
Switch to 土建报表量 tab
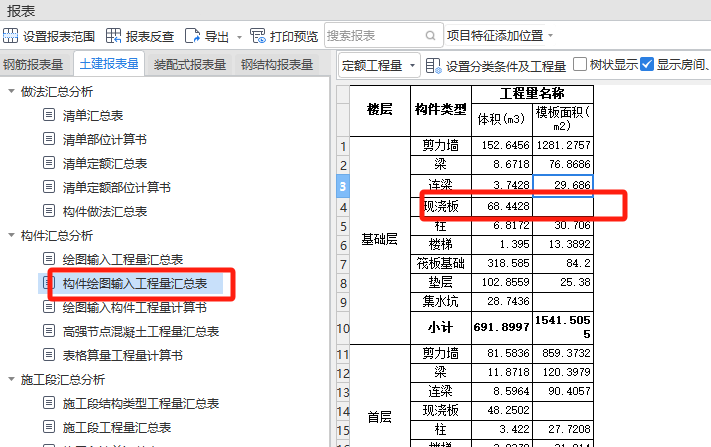[x=109, y=64]
